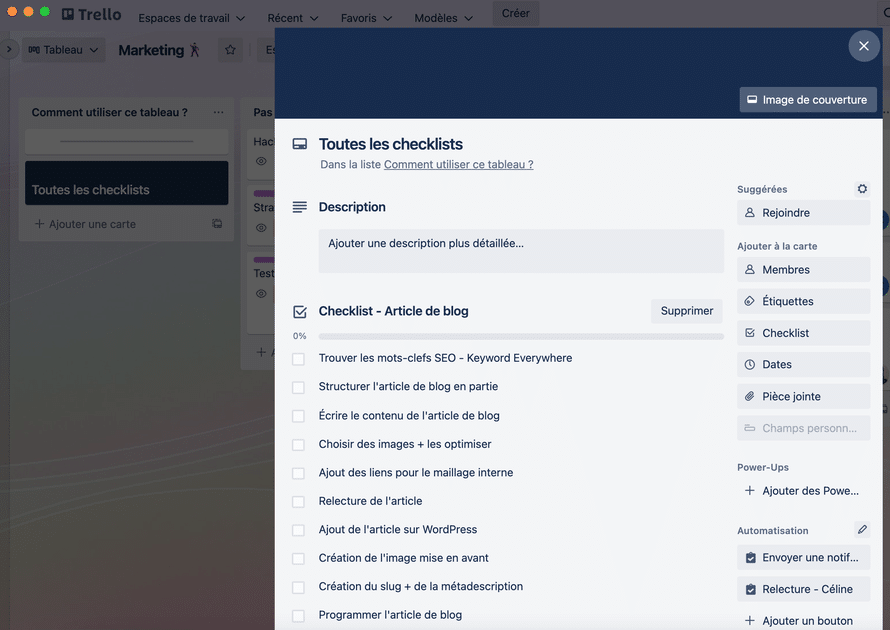Click the Description lines icon

300,207
